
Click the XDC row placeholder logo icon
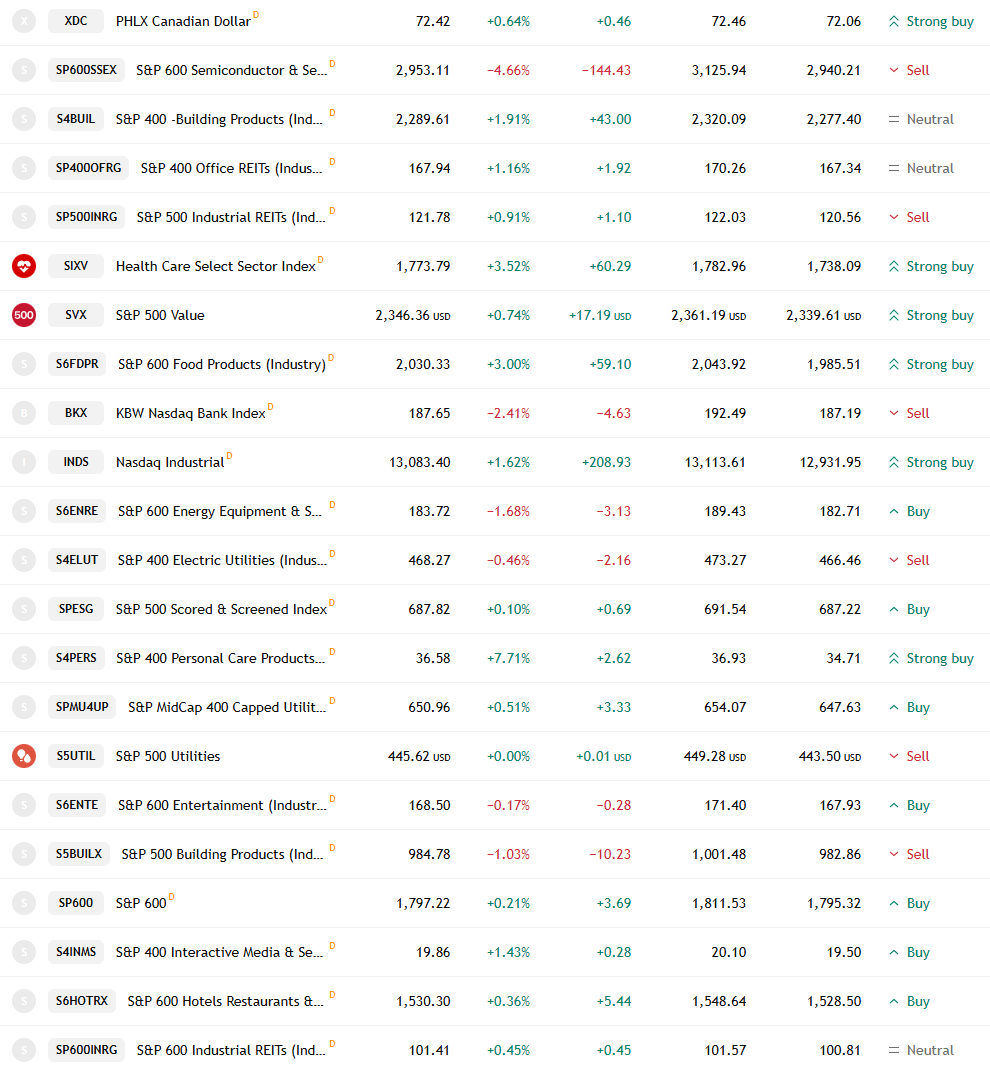click(x=24, y=21)
